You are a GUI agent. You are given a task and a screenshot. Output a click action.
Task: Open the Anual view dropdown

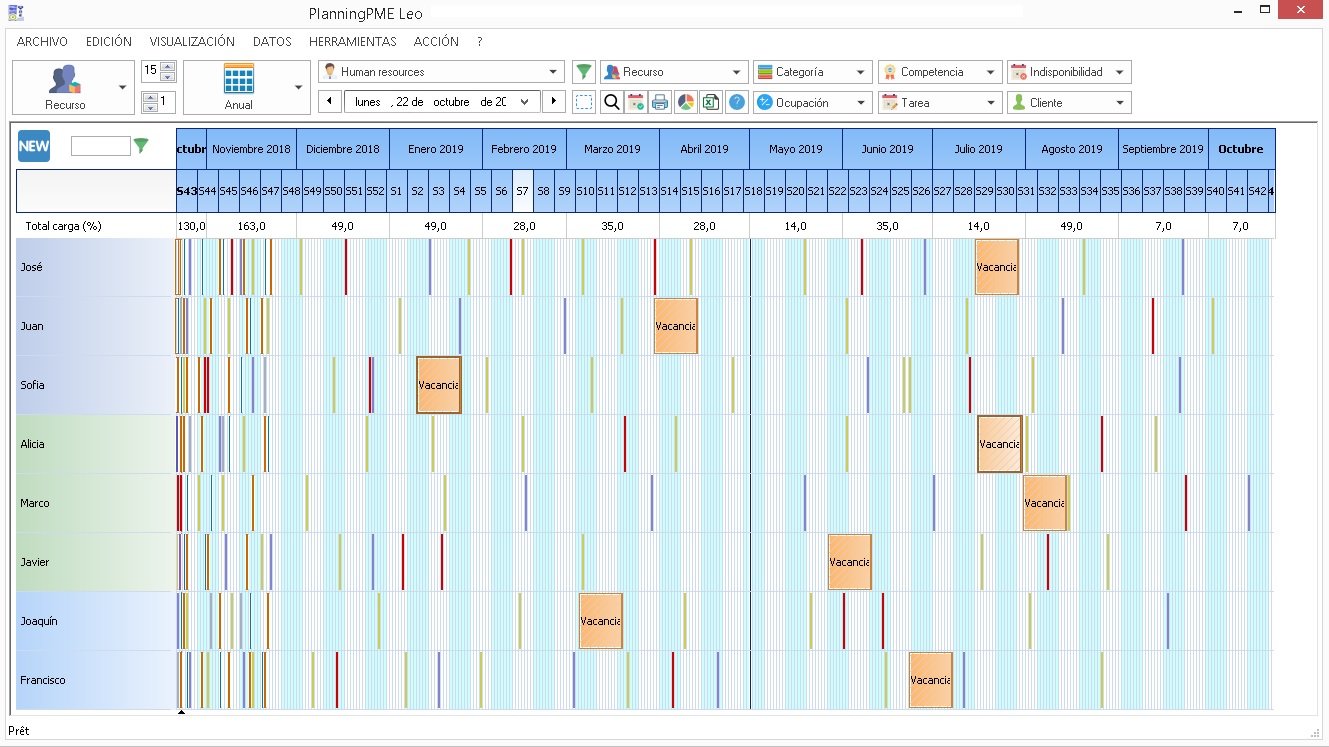[x=296, y=87]
